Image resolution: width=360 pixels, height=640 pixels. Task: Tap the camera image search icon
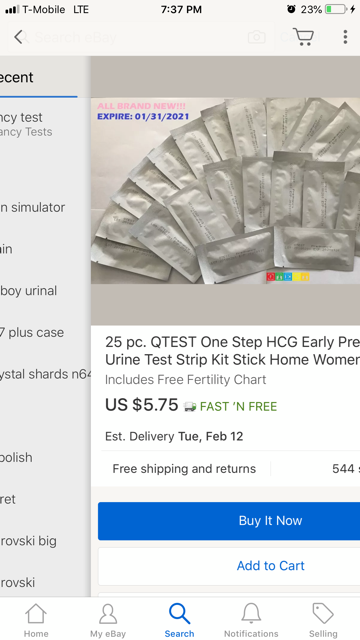click(x=256, y=37)
